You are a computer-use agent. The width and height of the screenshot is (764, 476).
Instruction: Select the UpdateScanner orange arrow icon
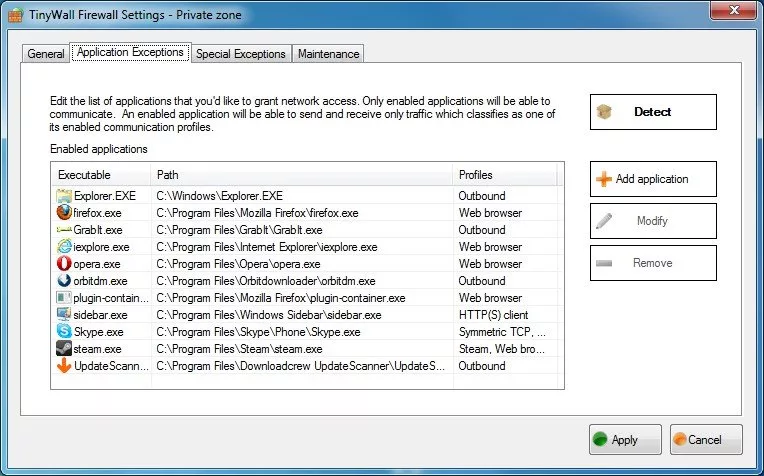point(64,365)
